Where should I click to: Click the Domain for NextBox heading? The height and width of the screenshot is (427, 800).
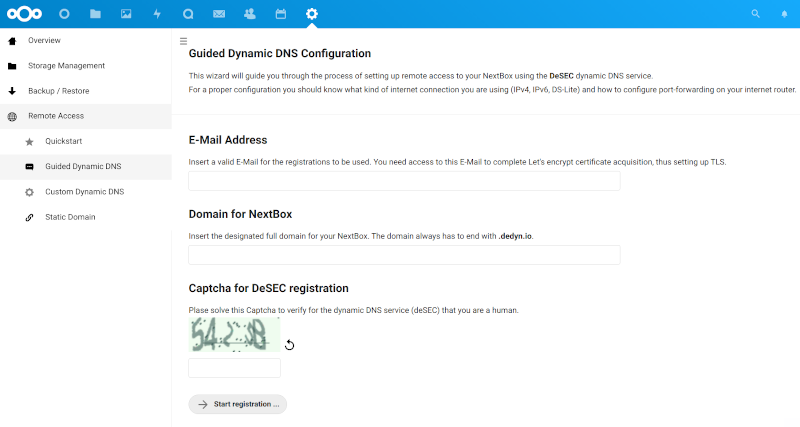(240, 214)
